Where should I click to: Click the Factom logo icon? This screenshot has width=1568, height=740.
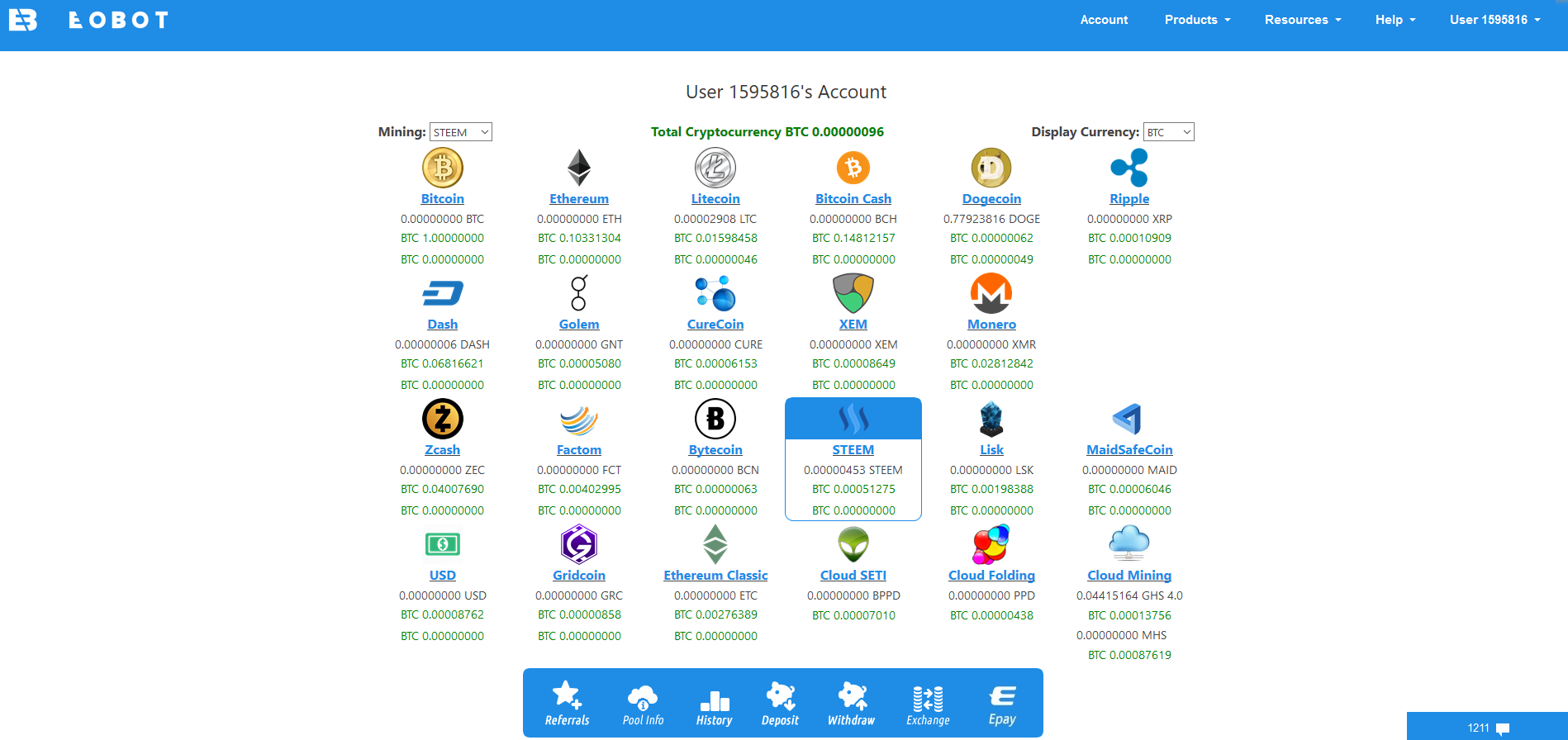click(579, 420)
